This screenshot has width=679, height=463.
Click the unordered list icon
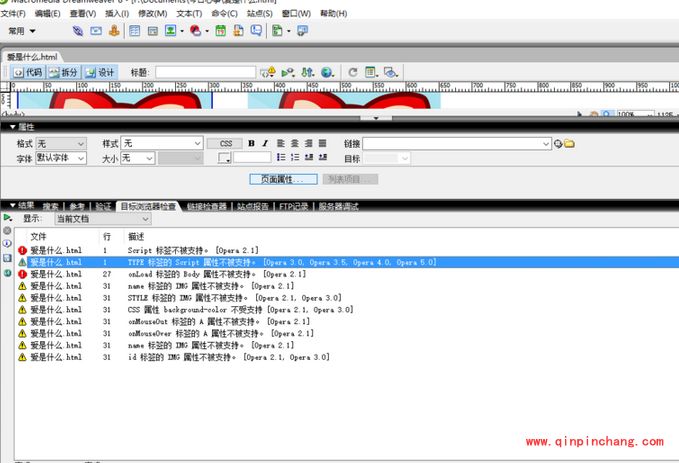pyautogui.click(x=281, y=157)
